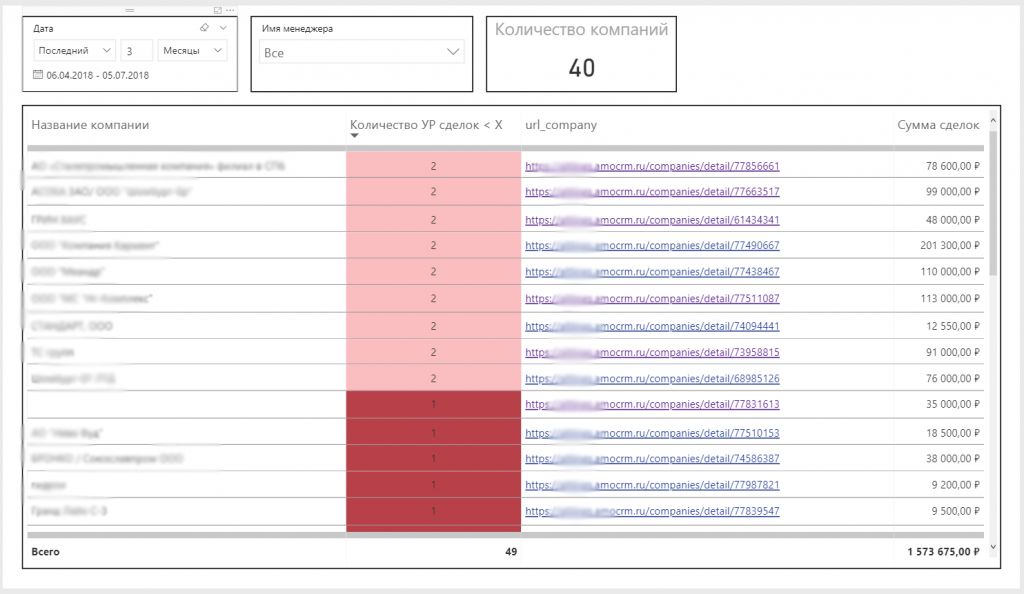This screenshot has height=594, width=1024.
Task: Open company link ending in 77987821
Action: [x=652, y=485]
